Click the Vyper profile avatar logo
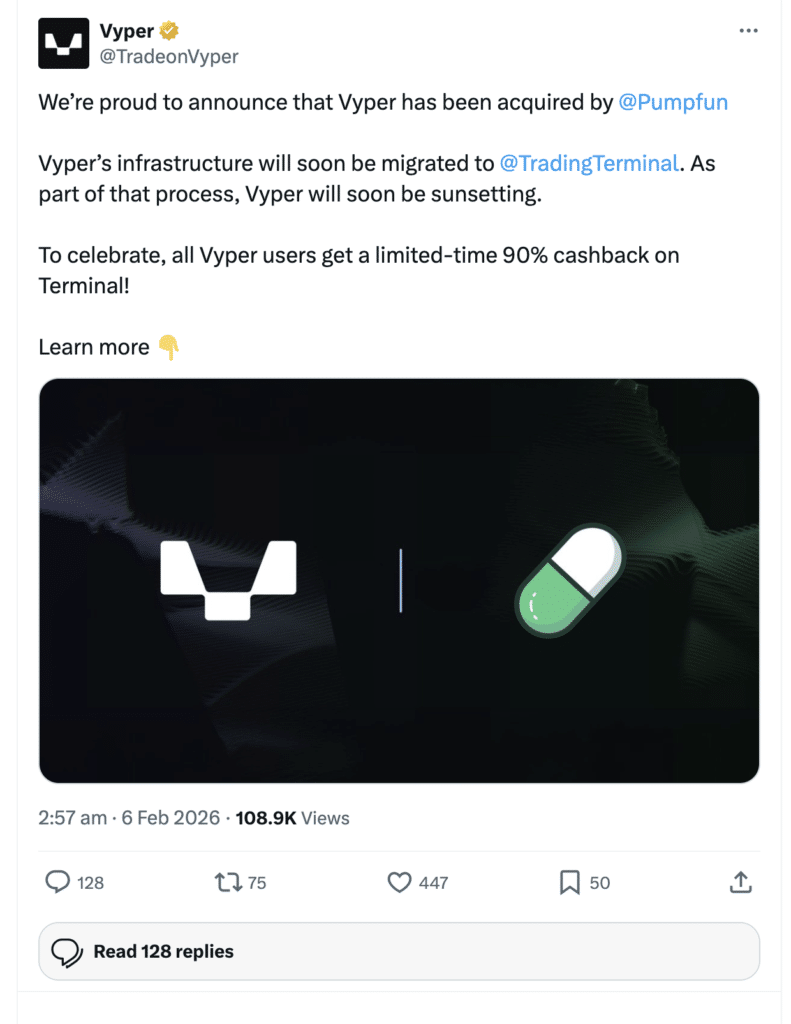Image resolution: width=791 pixels, height=1024 pixels. [63, 42]
